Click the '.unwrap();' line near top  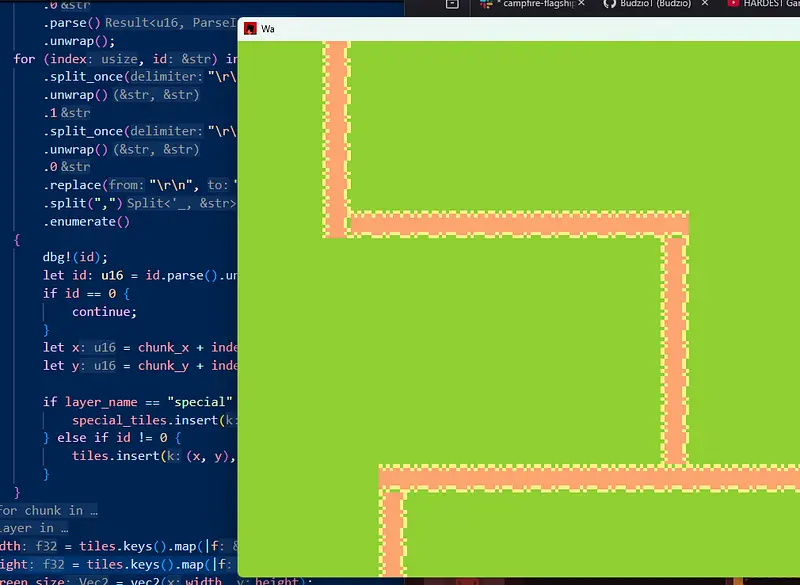tap(79, 41)
